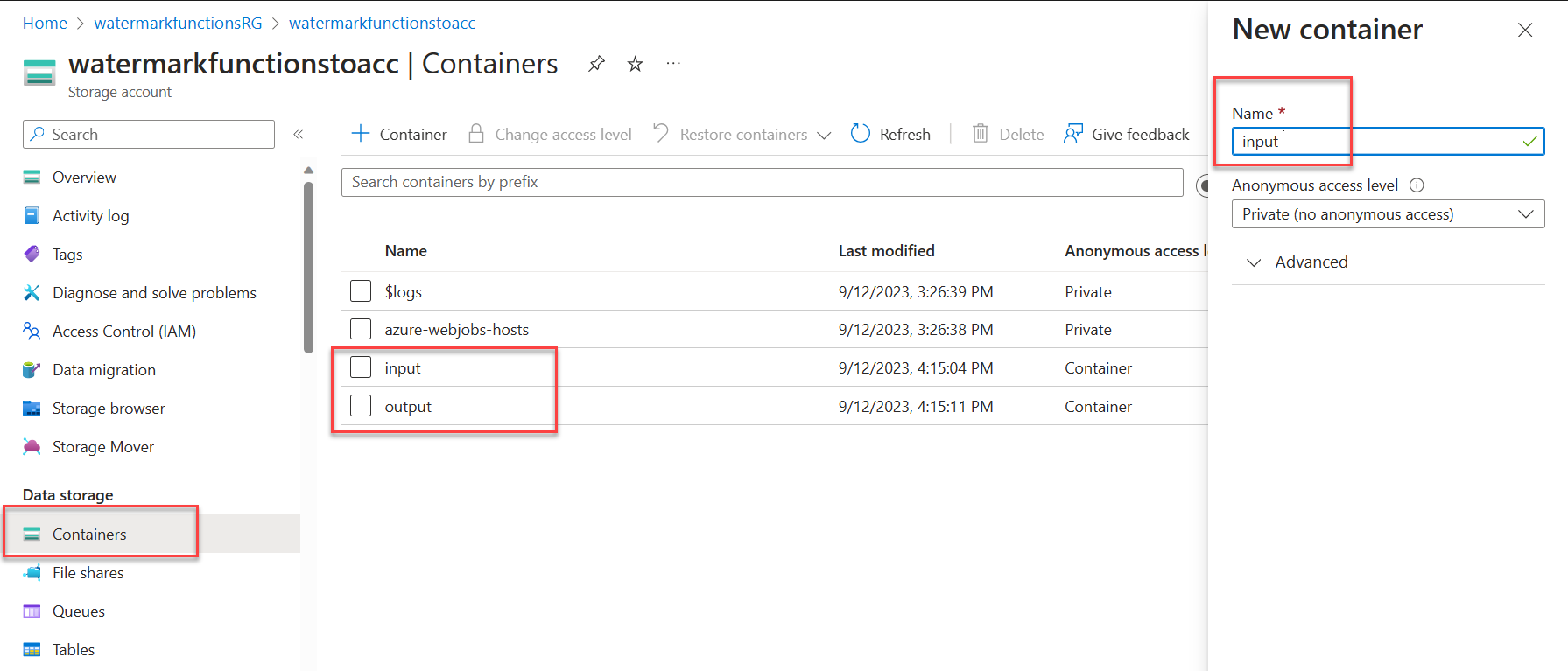Click the Storage browser icon
1568x671 pixels.
point(32,408)
